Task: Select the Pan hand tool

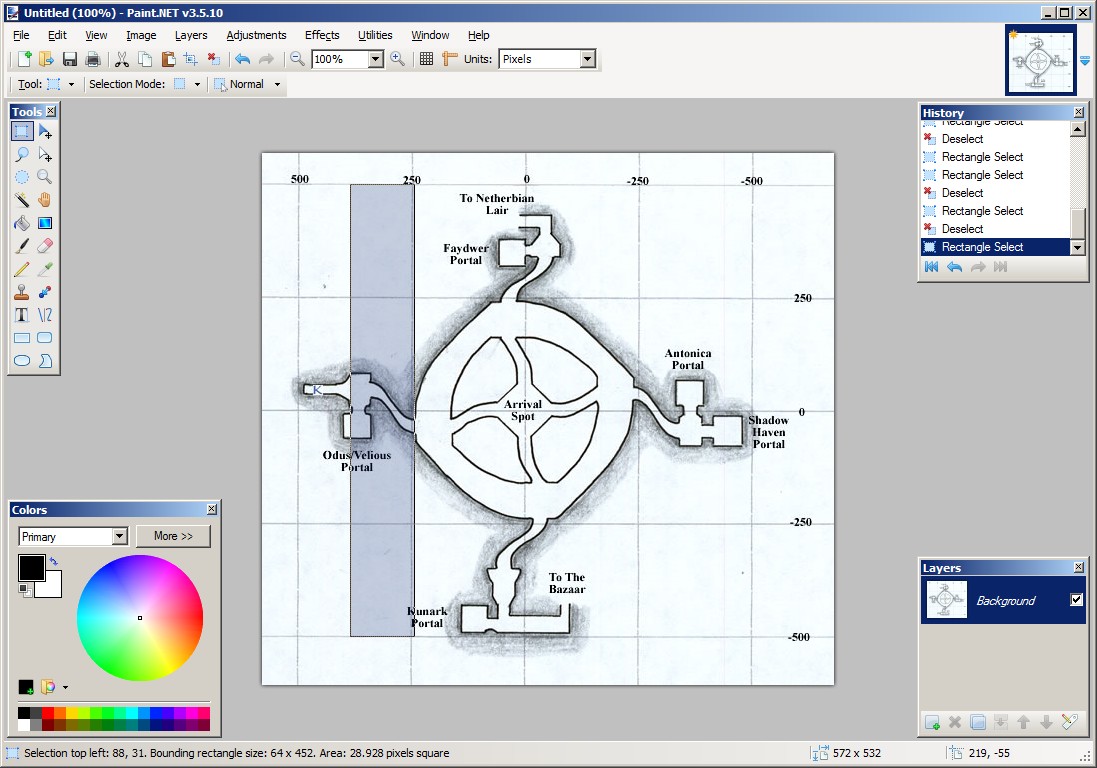Action: pyautogui.click(x=45, y=200)
